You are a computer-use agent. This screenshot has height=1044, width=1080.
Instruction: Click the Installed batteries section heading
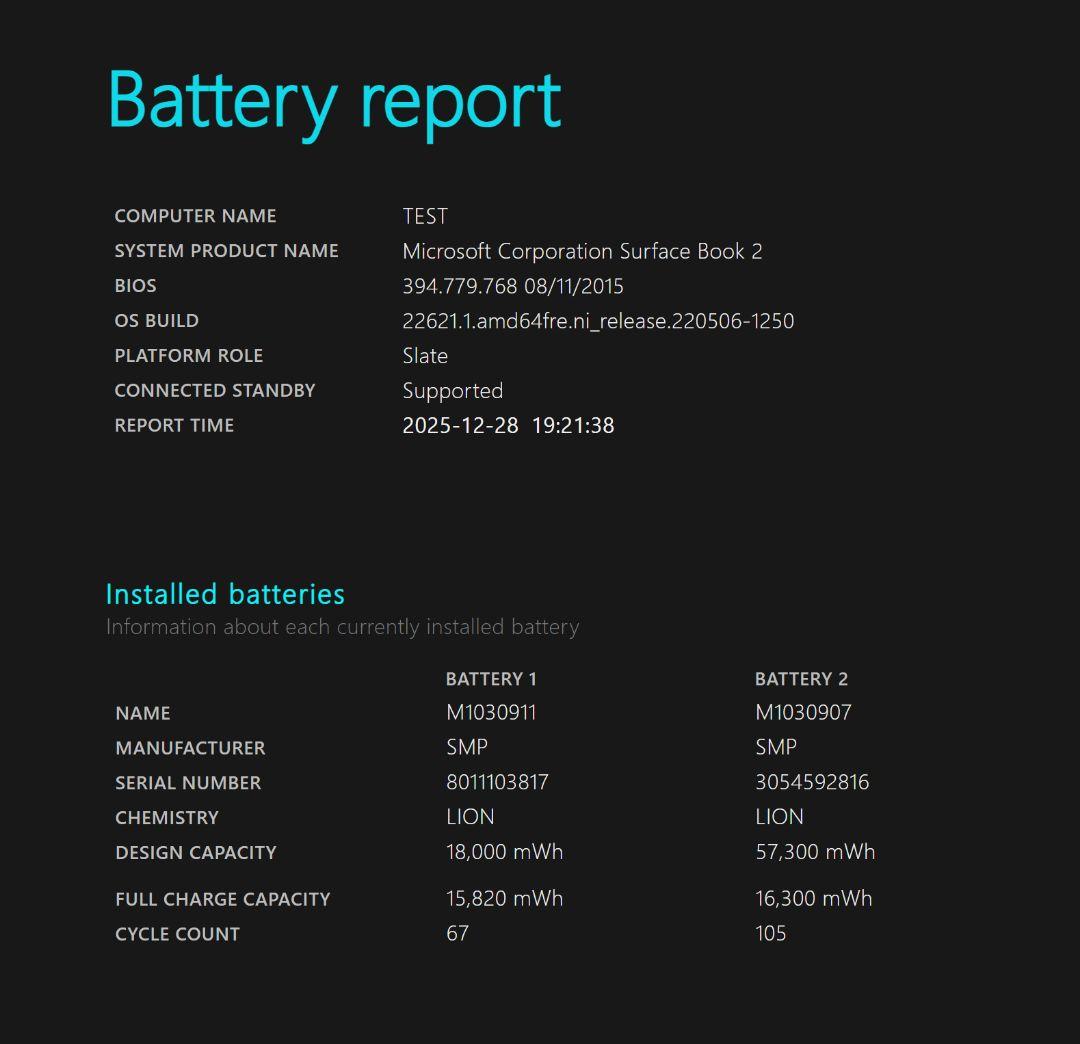pos(225,594)
